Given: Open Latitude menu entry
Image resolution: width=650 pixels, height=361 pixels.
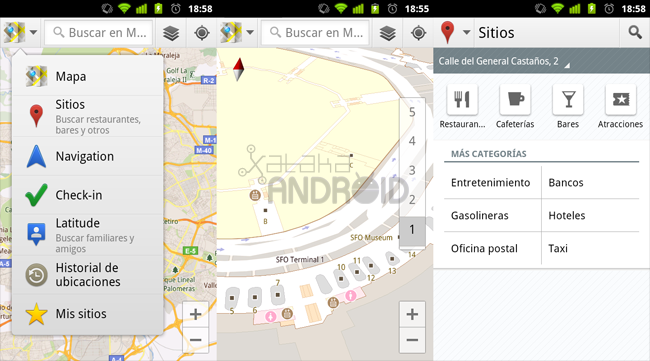Looking at the screenshot, I should coord(87,235).
